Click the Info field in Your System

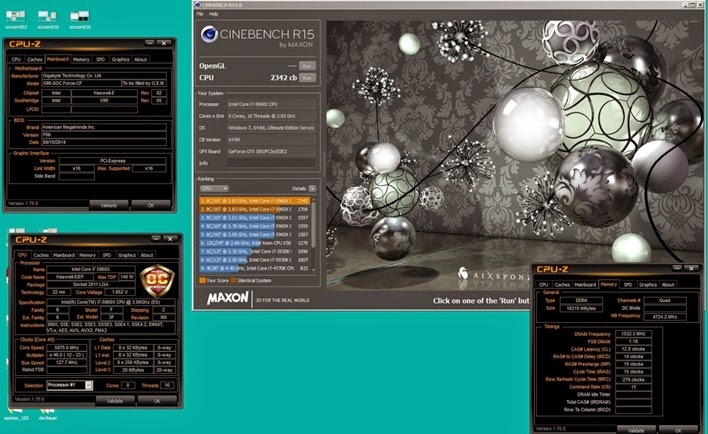(271, 163)
